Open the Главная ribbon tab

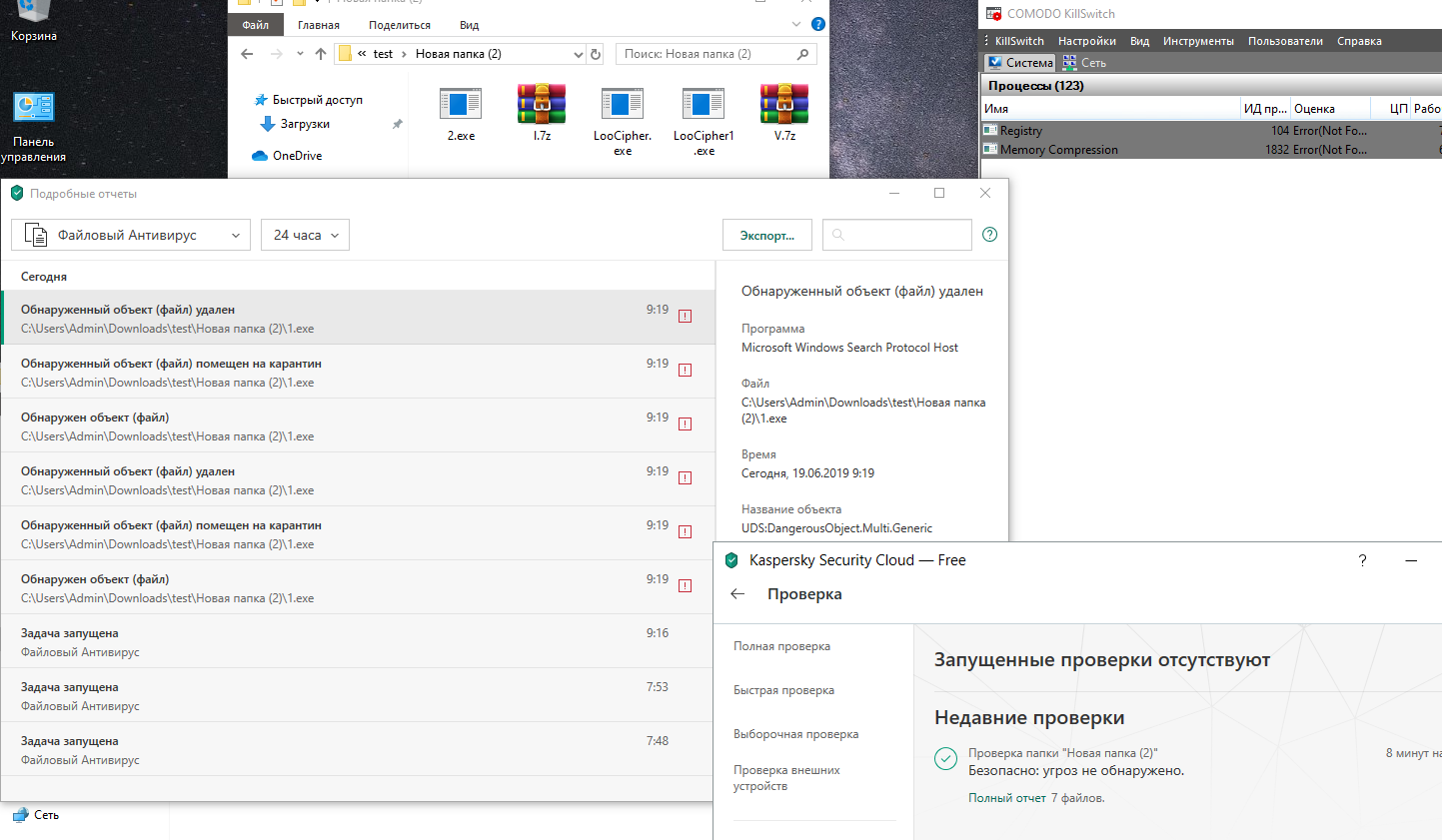click(x=319, y=25)
